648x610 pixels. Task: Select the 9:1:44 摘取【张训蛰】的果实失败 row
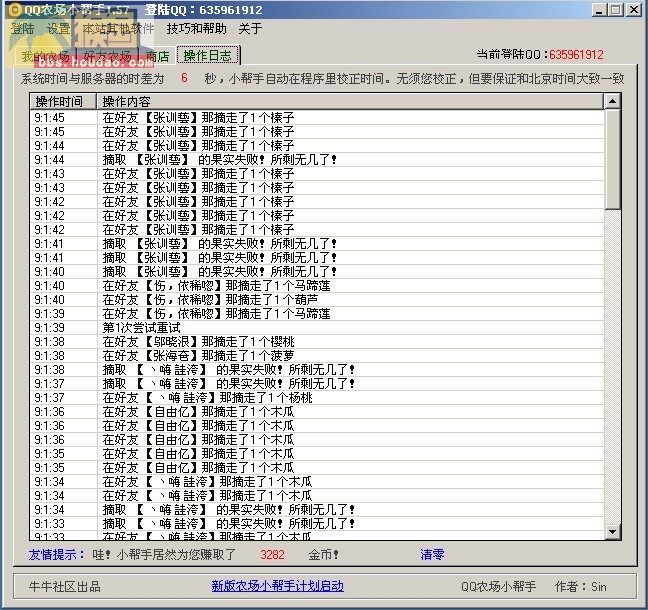coord(317,160)
